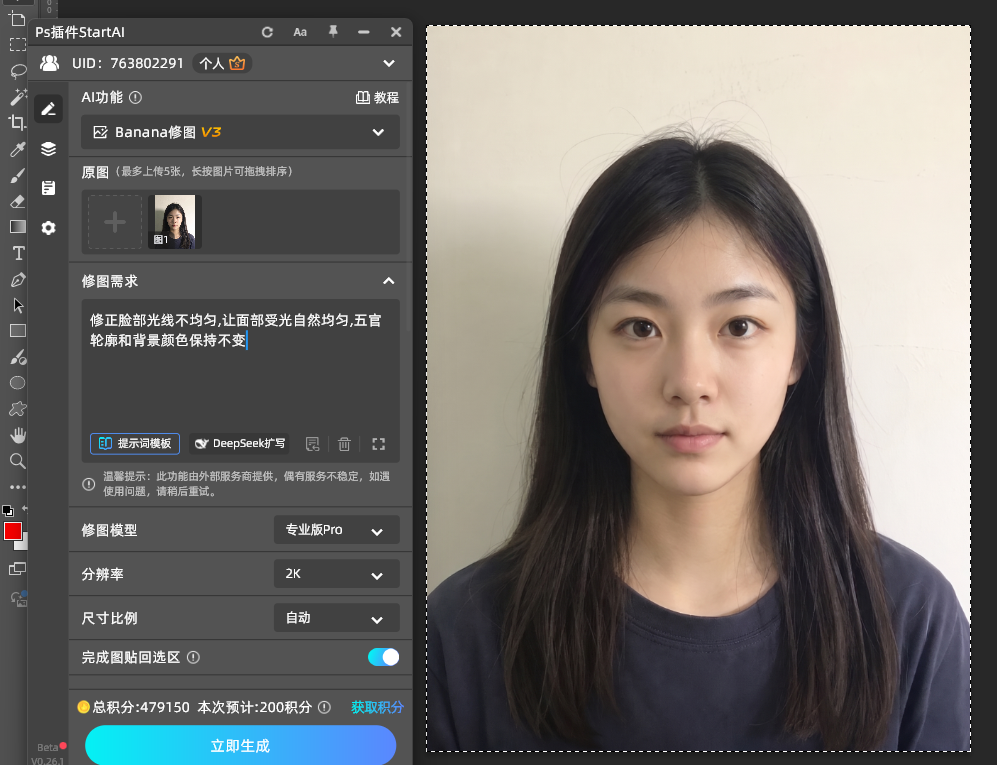997x765 pixels.
Task: Select the Custom Shape tool
Action: (18, 409)
